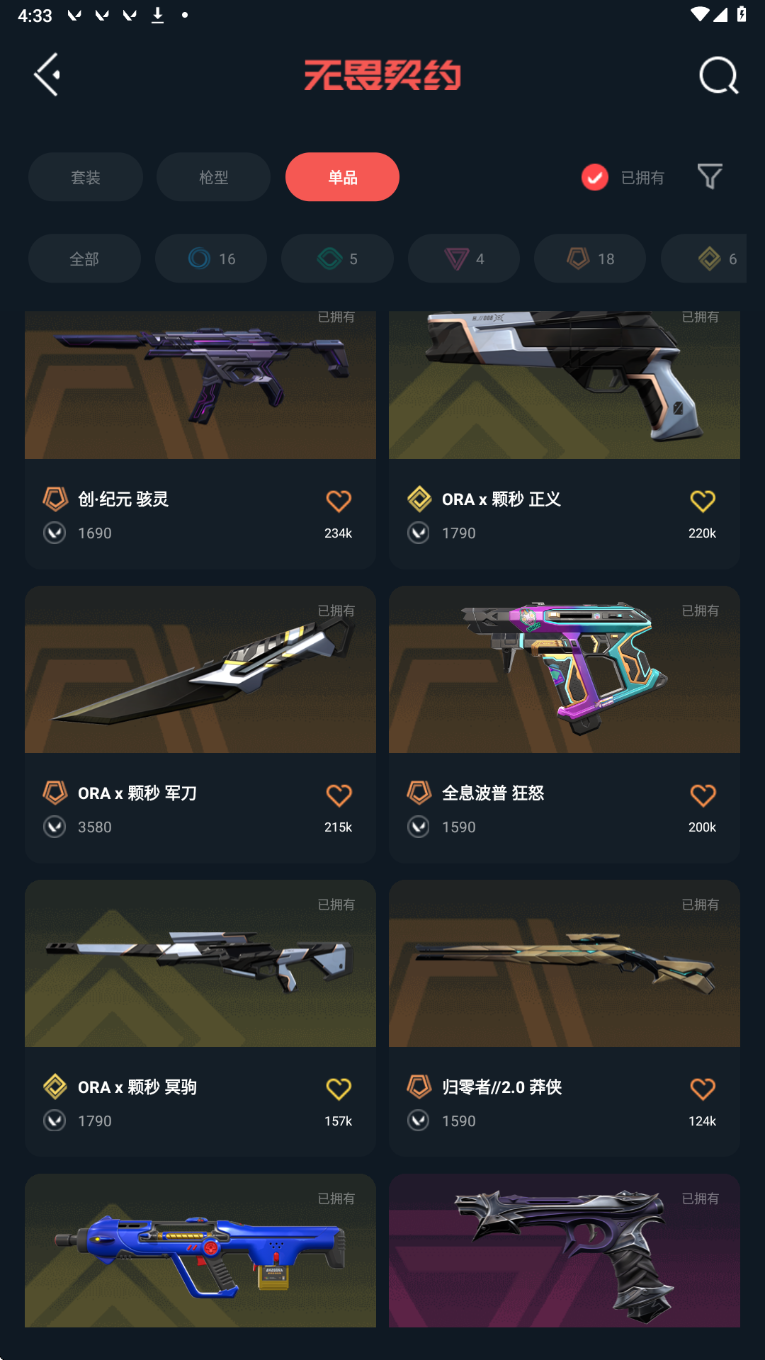Select the 单品 tab
The width and height of the screenshot is (765, 1360).
(342, 177)
